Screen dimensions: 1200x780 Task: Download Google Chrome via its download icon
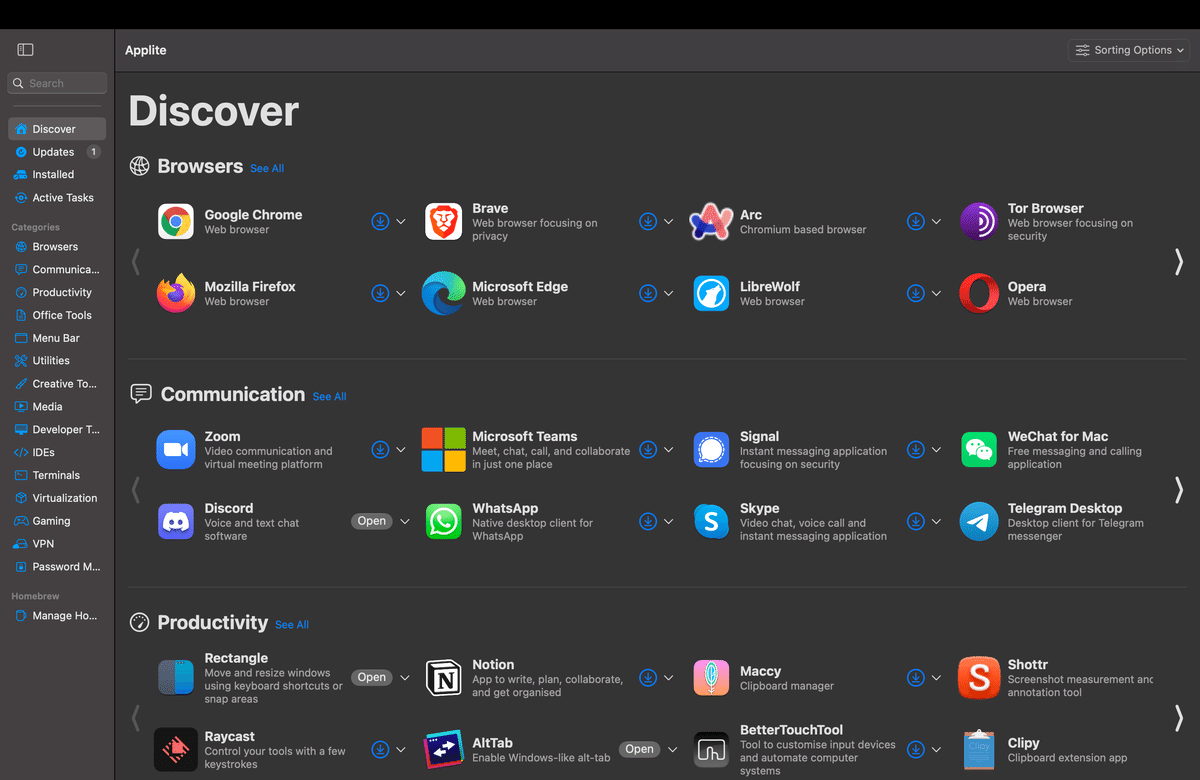click(x=380, y=222)
